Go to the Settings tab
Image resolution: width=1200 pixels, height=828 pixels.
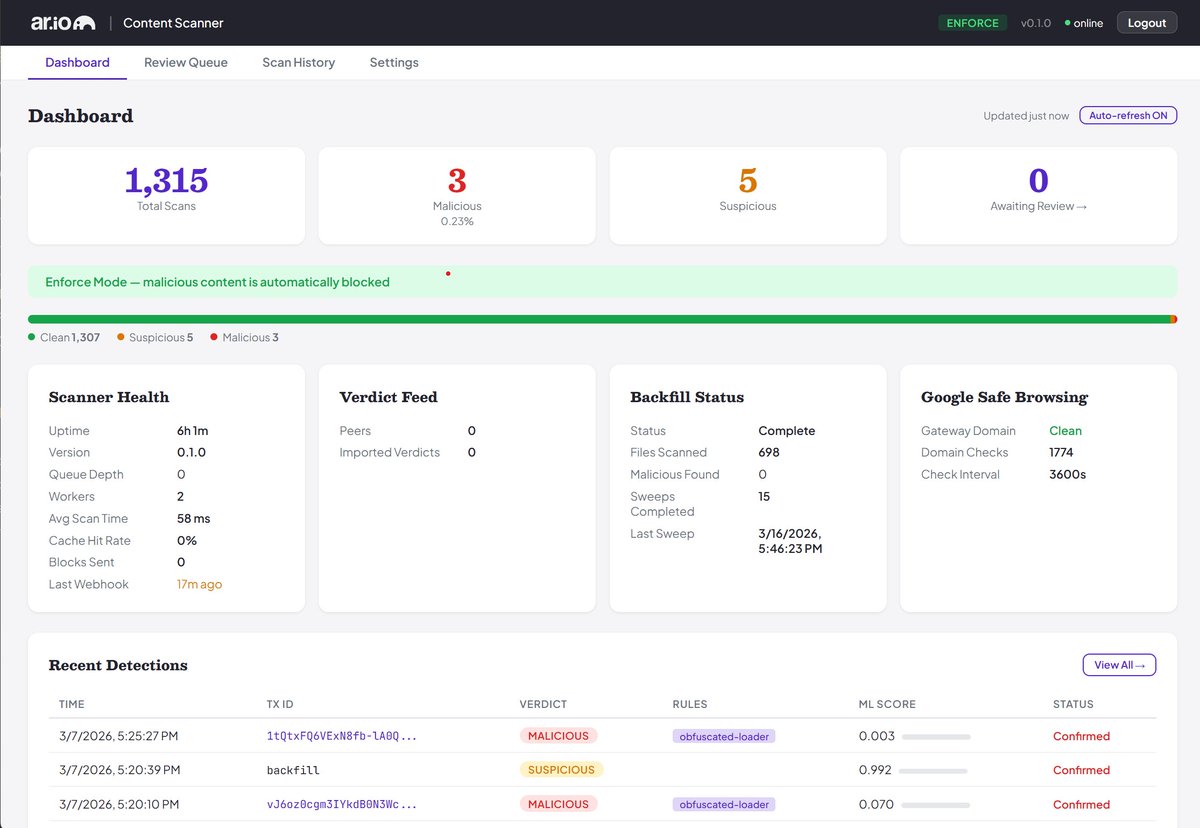394,62
